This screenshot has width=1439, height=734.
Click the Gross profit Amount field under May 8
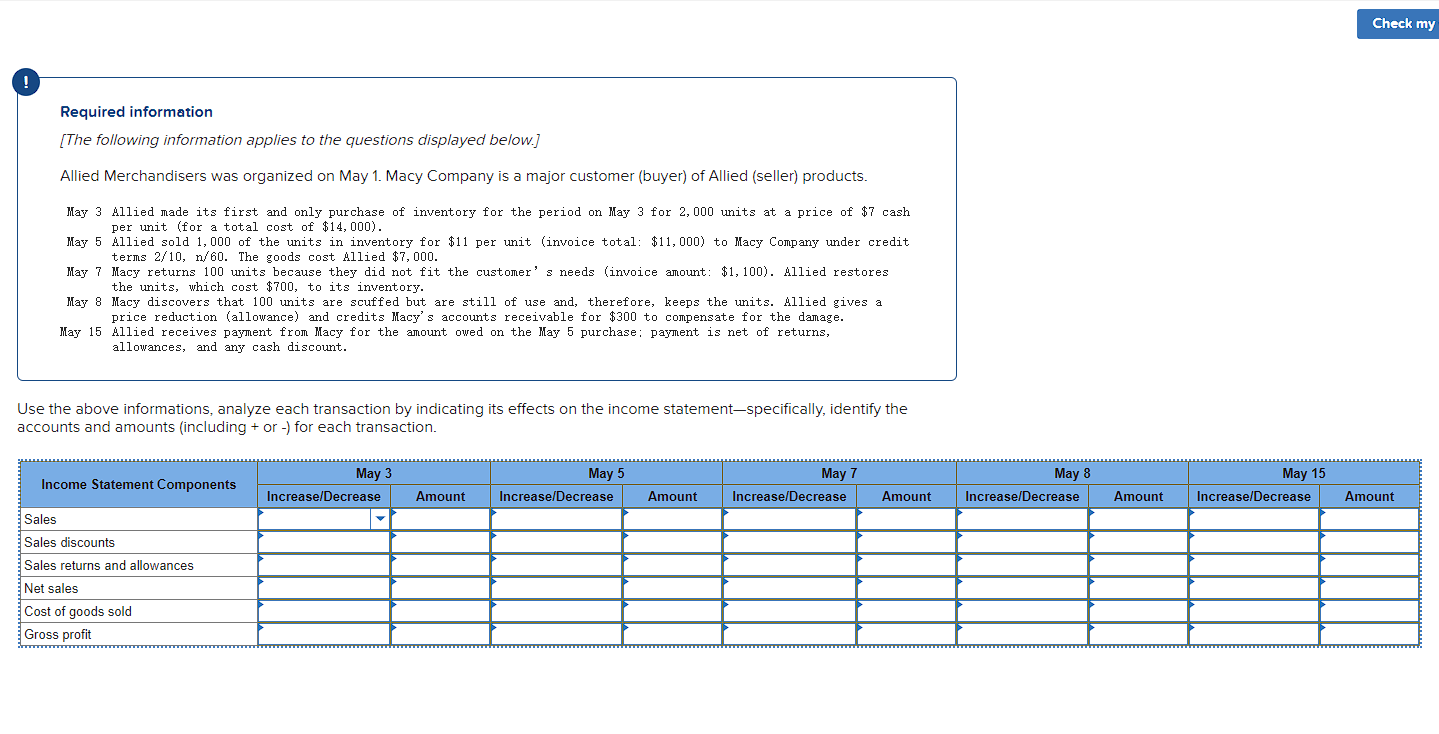(1138, 634)
